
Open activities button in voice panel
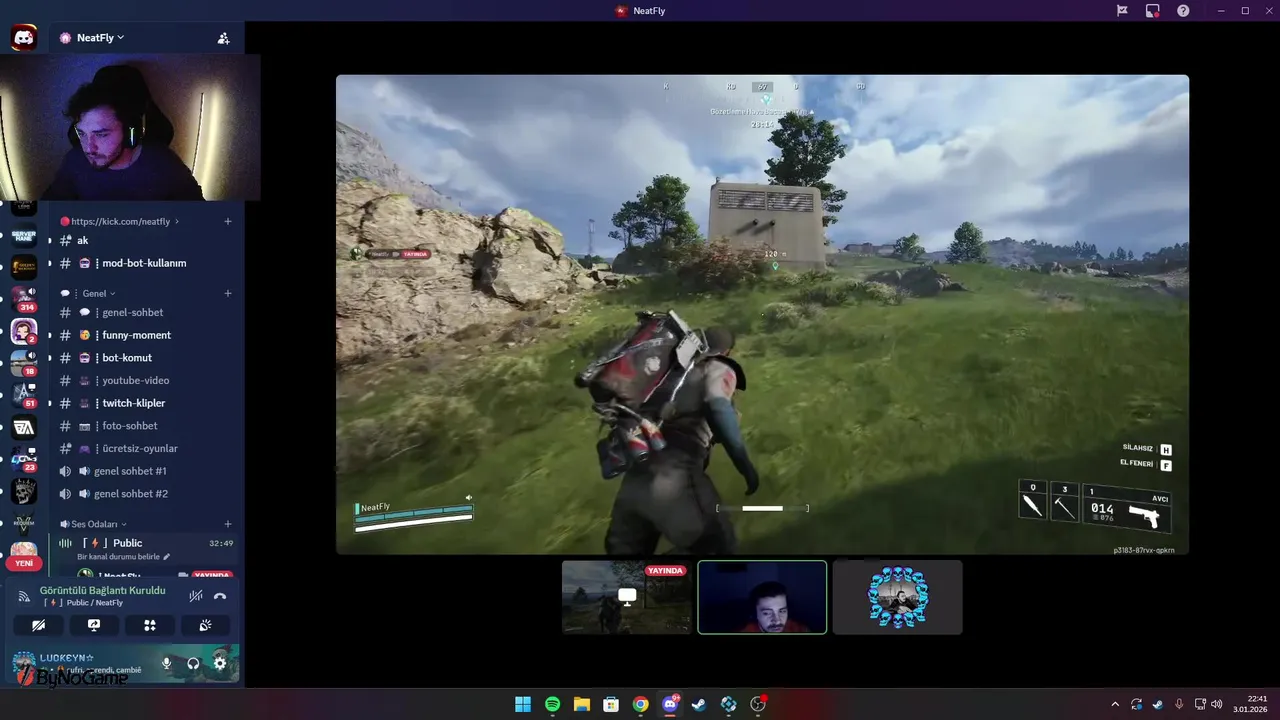point(149,625)
